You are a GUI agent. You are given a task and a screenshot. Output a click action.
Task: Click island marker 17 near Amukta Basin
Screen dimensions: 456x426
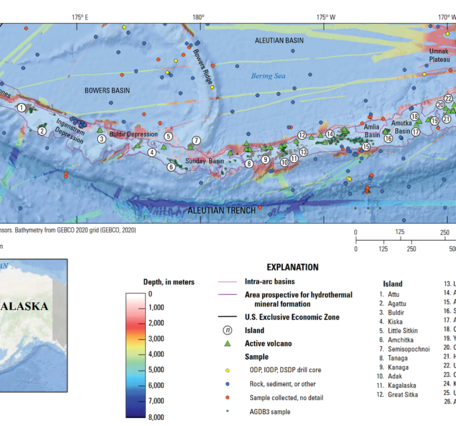(x=415, y=132)
